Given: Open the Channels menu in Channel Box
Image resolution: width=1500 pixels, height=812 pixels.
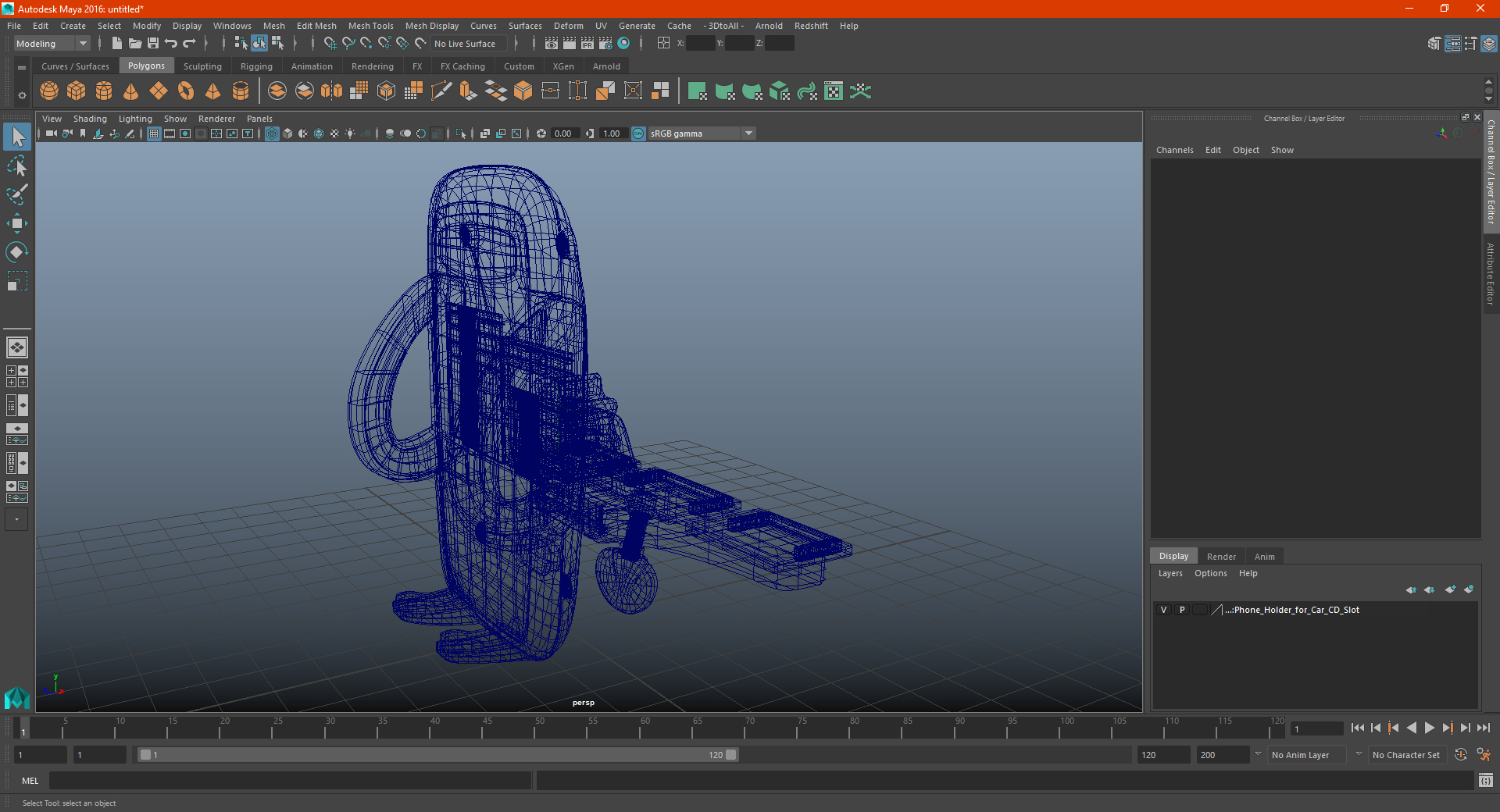Looking at the screenshot, I should pos(1174,150).
